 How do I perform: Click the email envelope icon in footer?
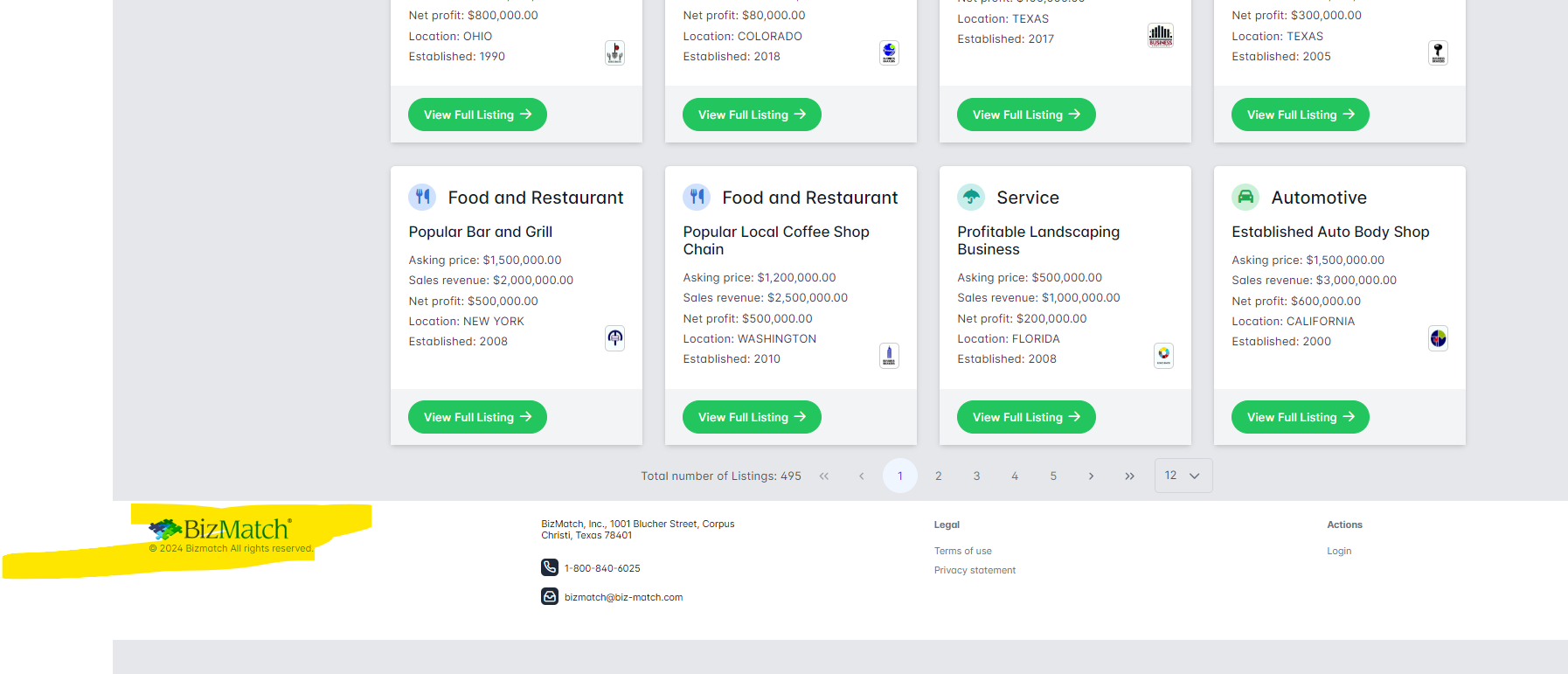549,596
